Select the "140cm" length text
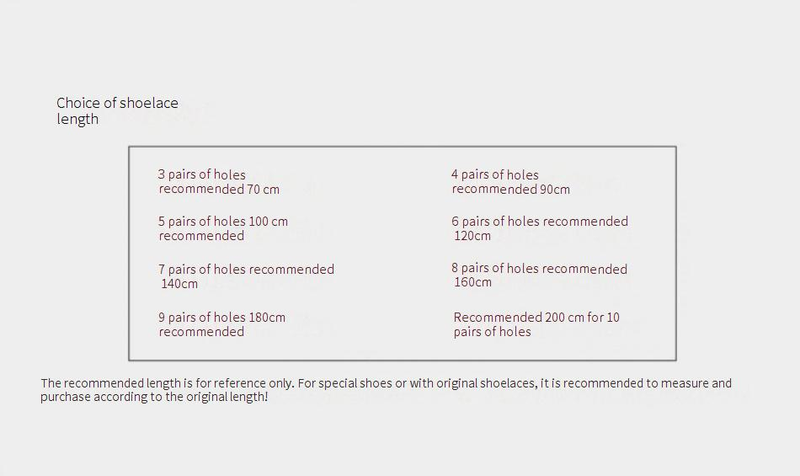Viewport: 800px width, 476px height. [x=180, y=284]
